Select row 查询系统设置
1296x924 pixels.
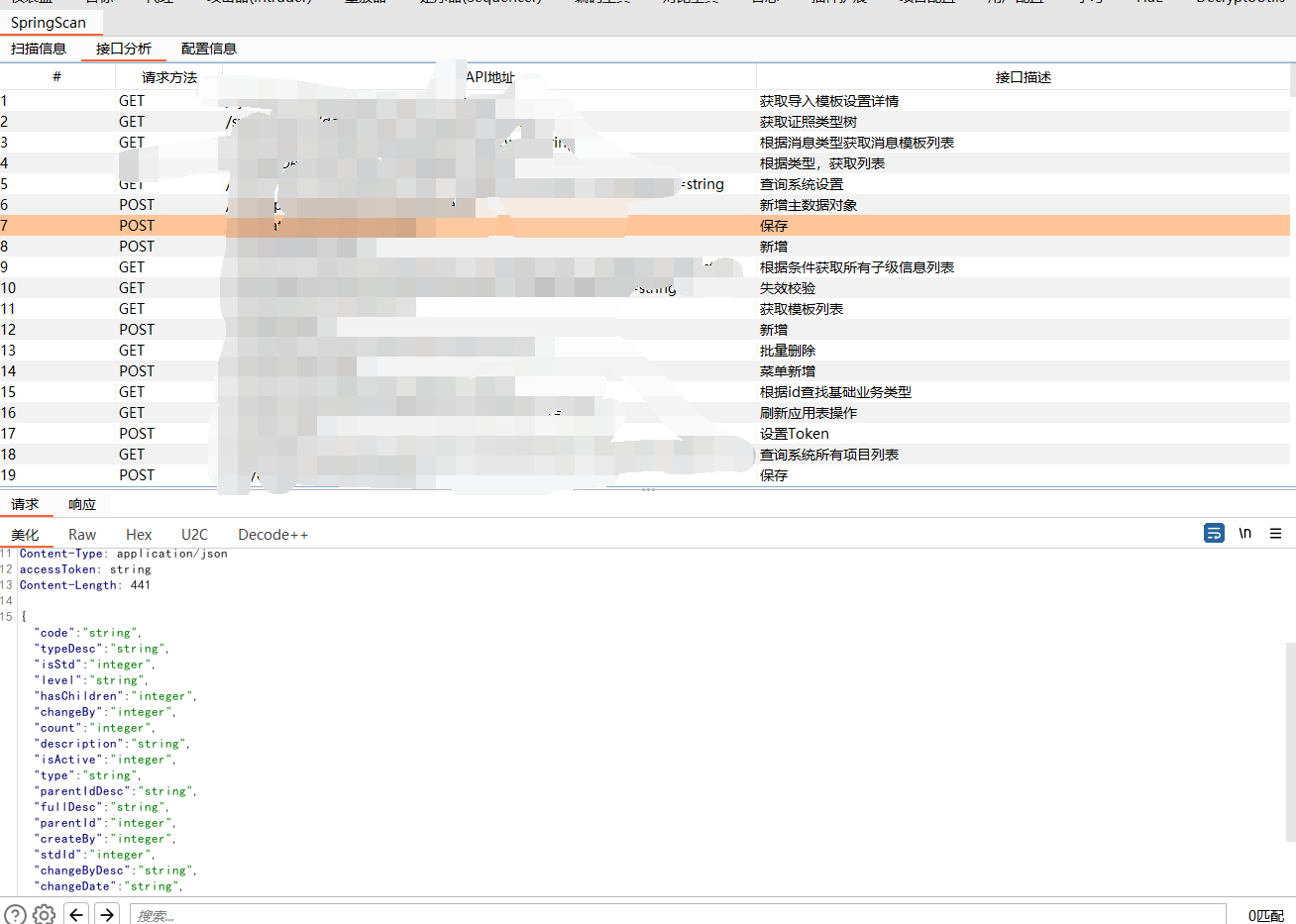pyautogui.click(x=645, y=184)
